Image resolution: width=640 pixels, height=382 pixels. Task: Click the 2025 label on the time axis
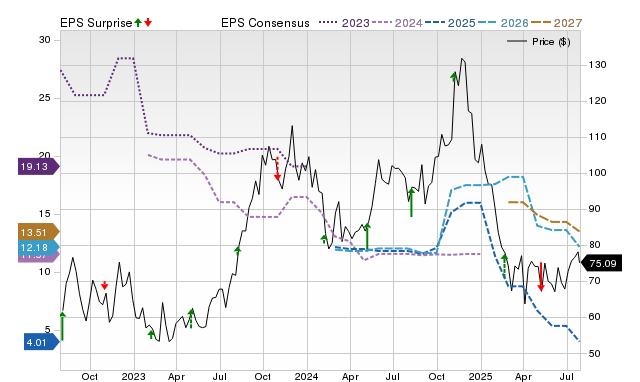(x=480, y=376)
